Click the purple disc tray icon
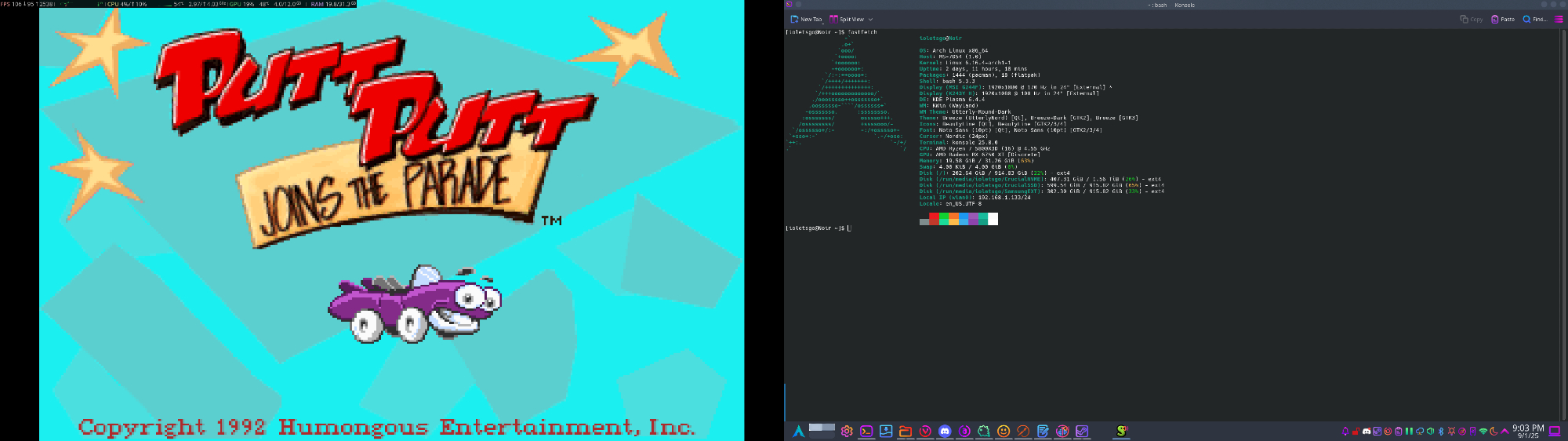The width and height of the screenshot is (1568, 441). (x=1462, y=431)
